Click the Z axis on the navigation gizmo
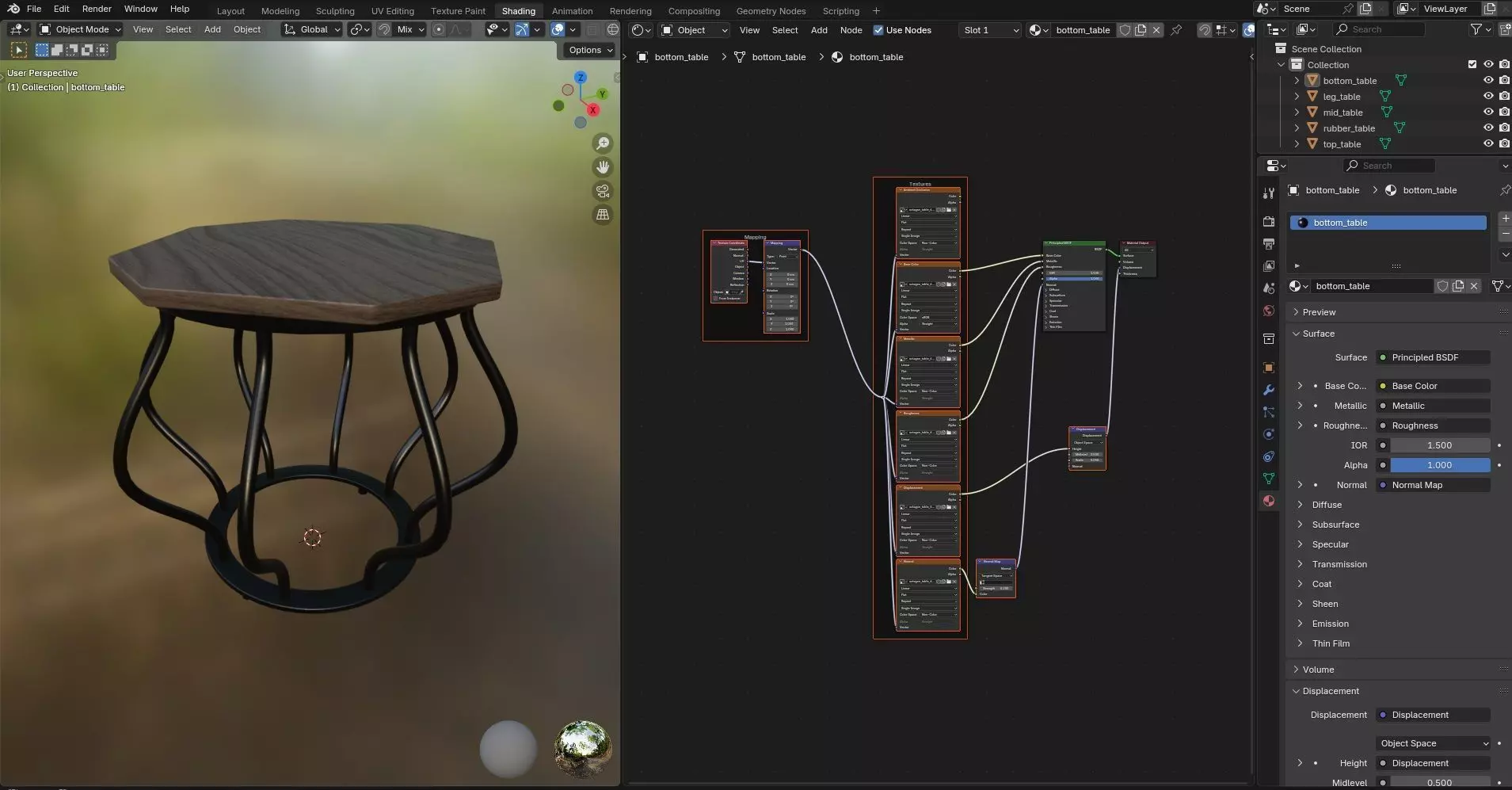The height and width of the screenshot is (790, 1512). (x=581, y=78)
